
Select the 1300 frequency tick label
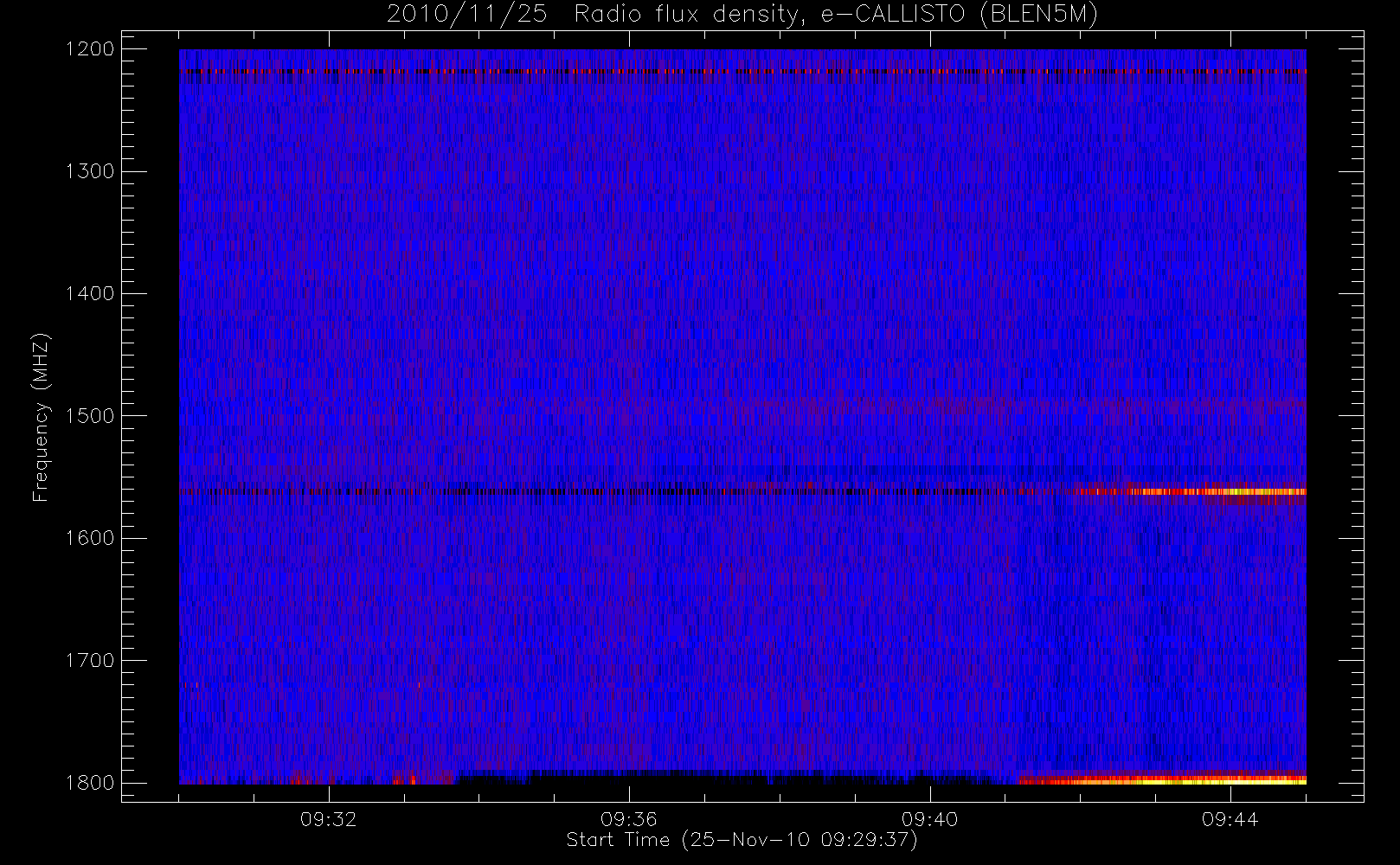[x=90, y=171]
